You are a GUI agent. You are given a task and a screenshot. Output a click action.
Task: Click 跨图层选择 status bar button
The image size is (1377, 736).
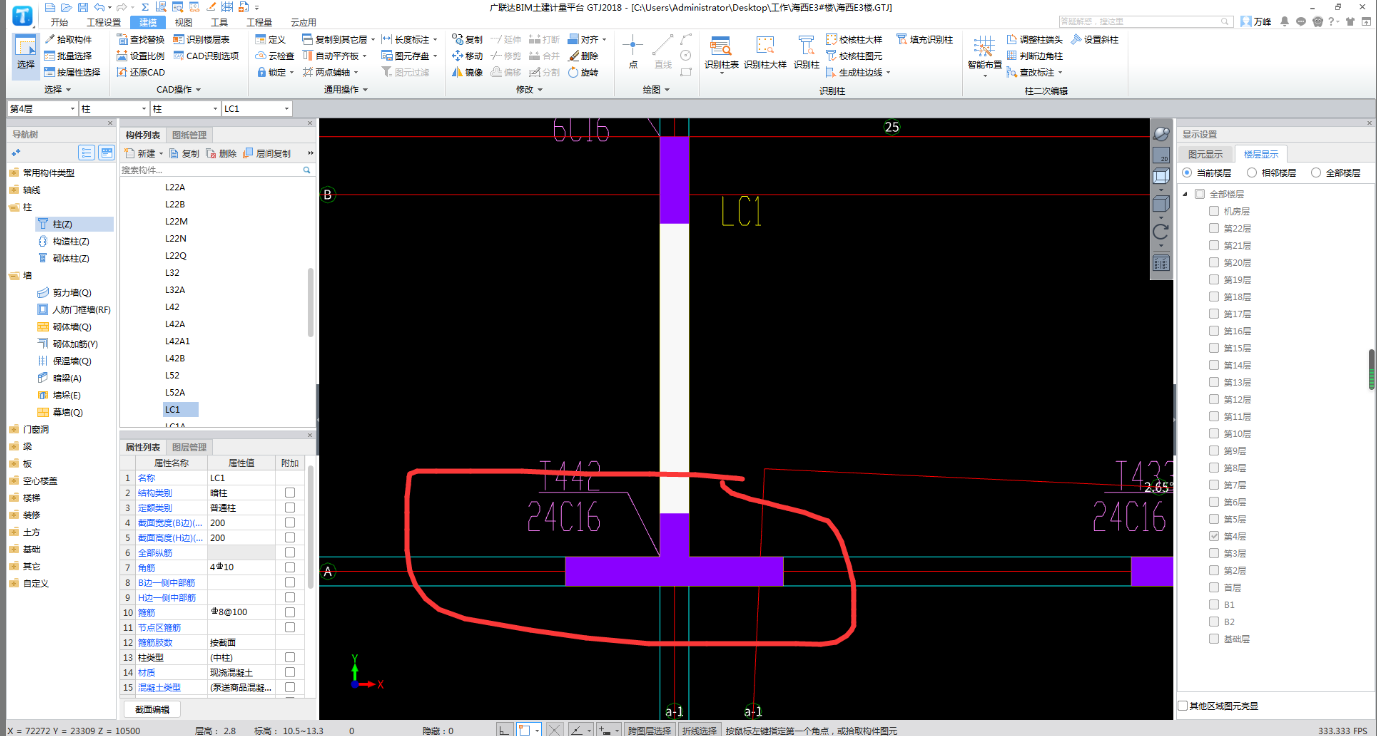tap(649, 731)
